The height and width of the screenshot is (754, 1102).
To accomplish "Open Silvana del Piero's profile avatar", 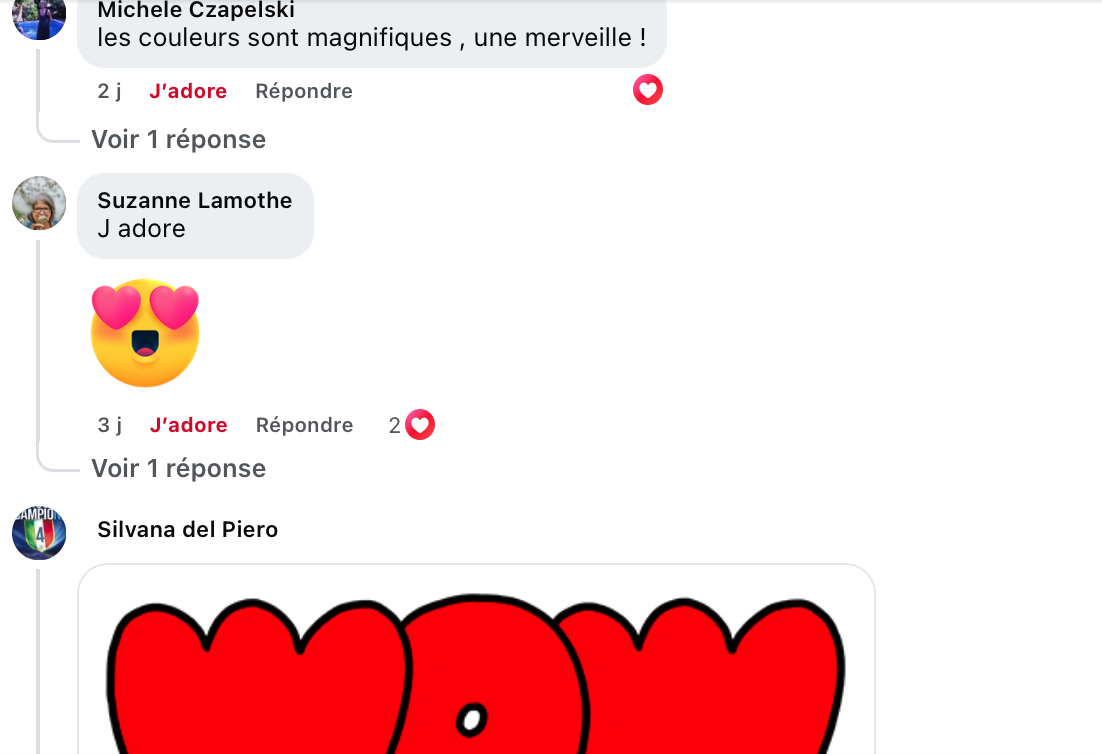I will 39,533.
